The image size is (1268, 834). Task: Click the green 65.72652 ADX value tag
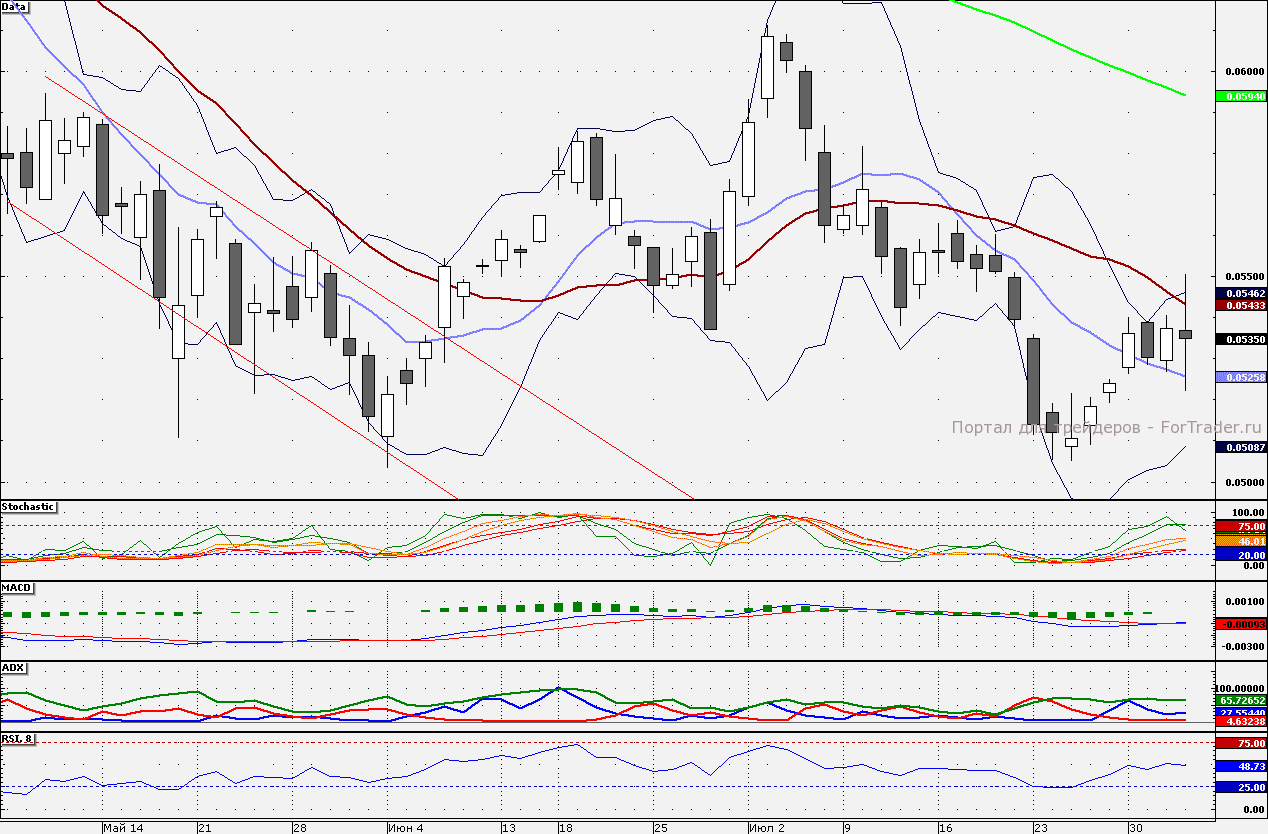click(1241, 700)
